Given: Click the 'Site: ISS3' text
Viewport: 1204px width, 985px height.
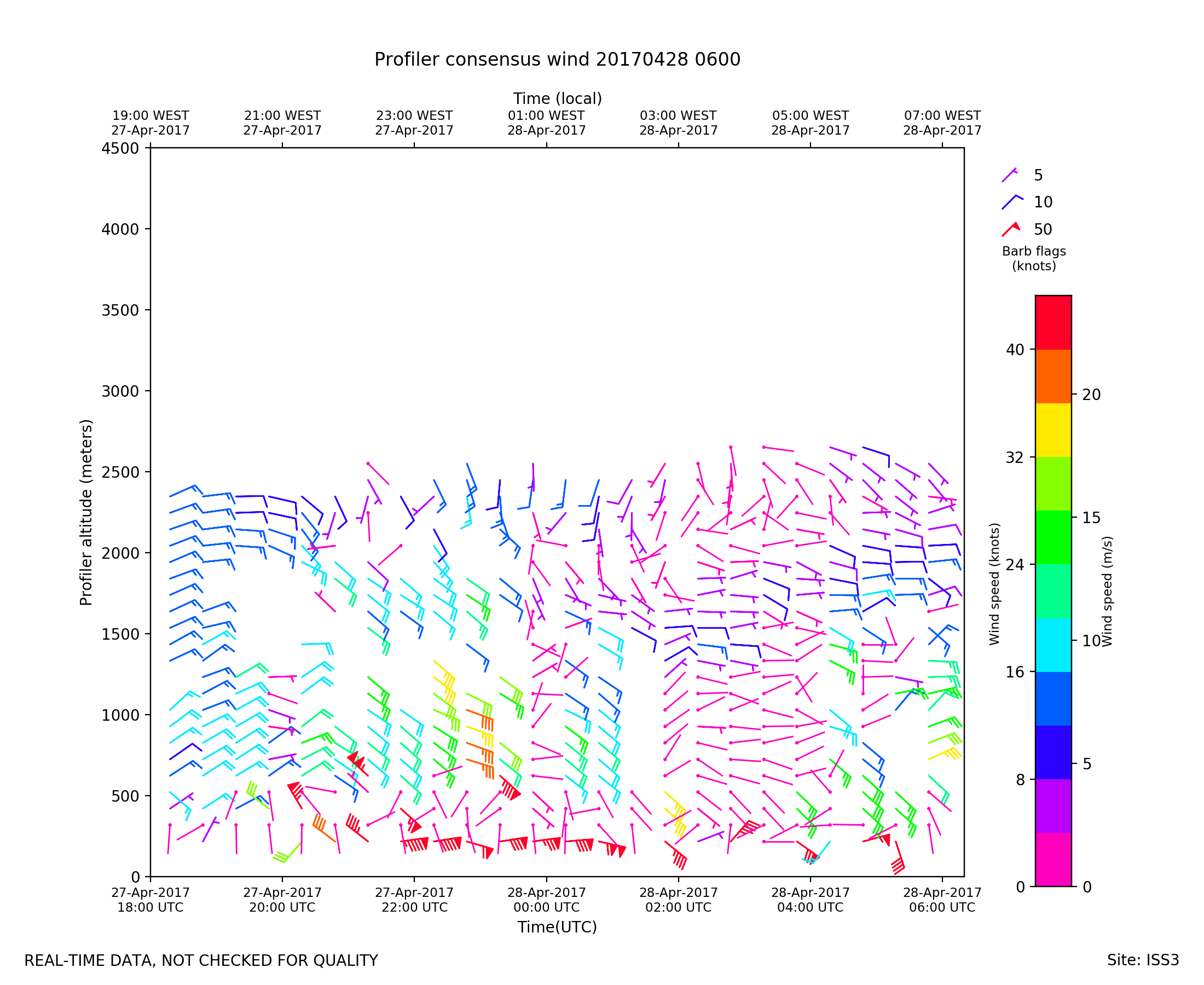Looking at the screenshot, I should (x=1143, y=960).
